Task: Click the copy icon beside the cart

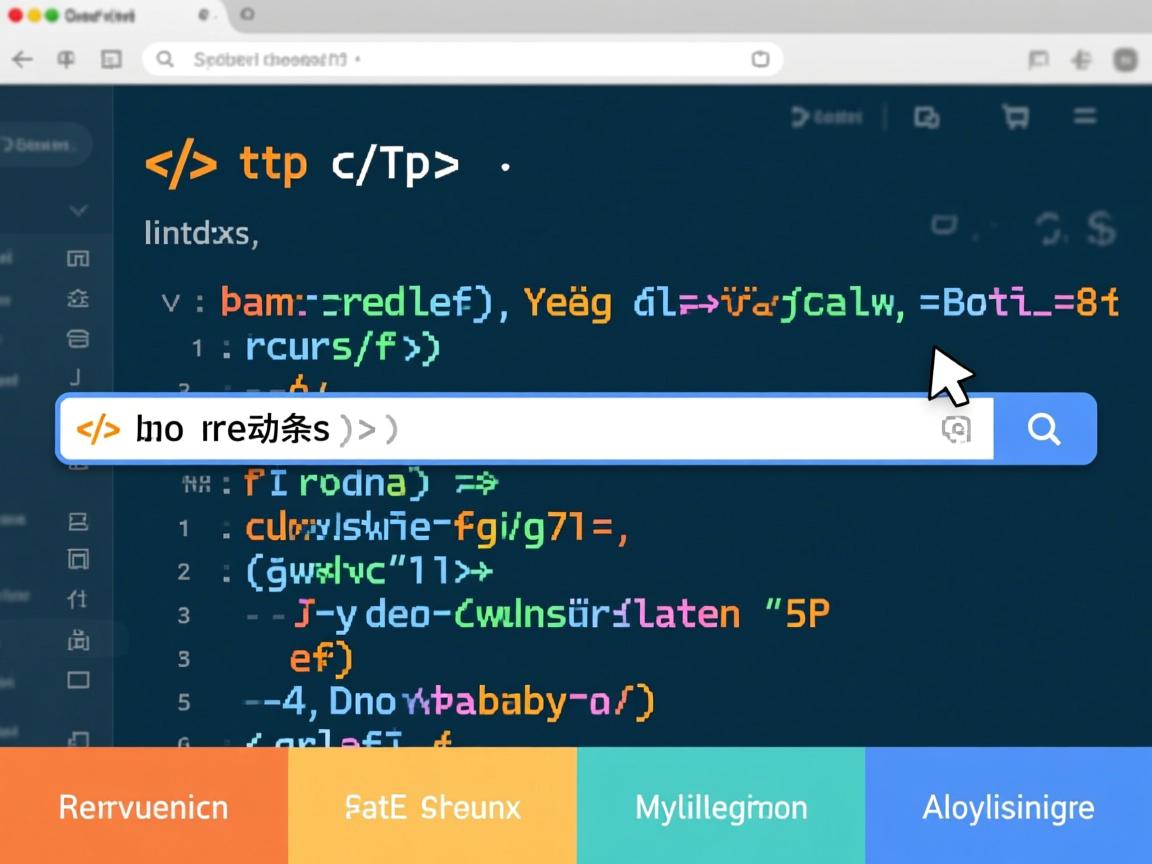Action: pos(927,117)
